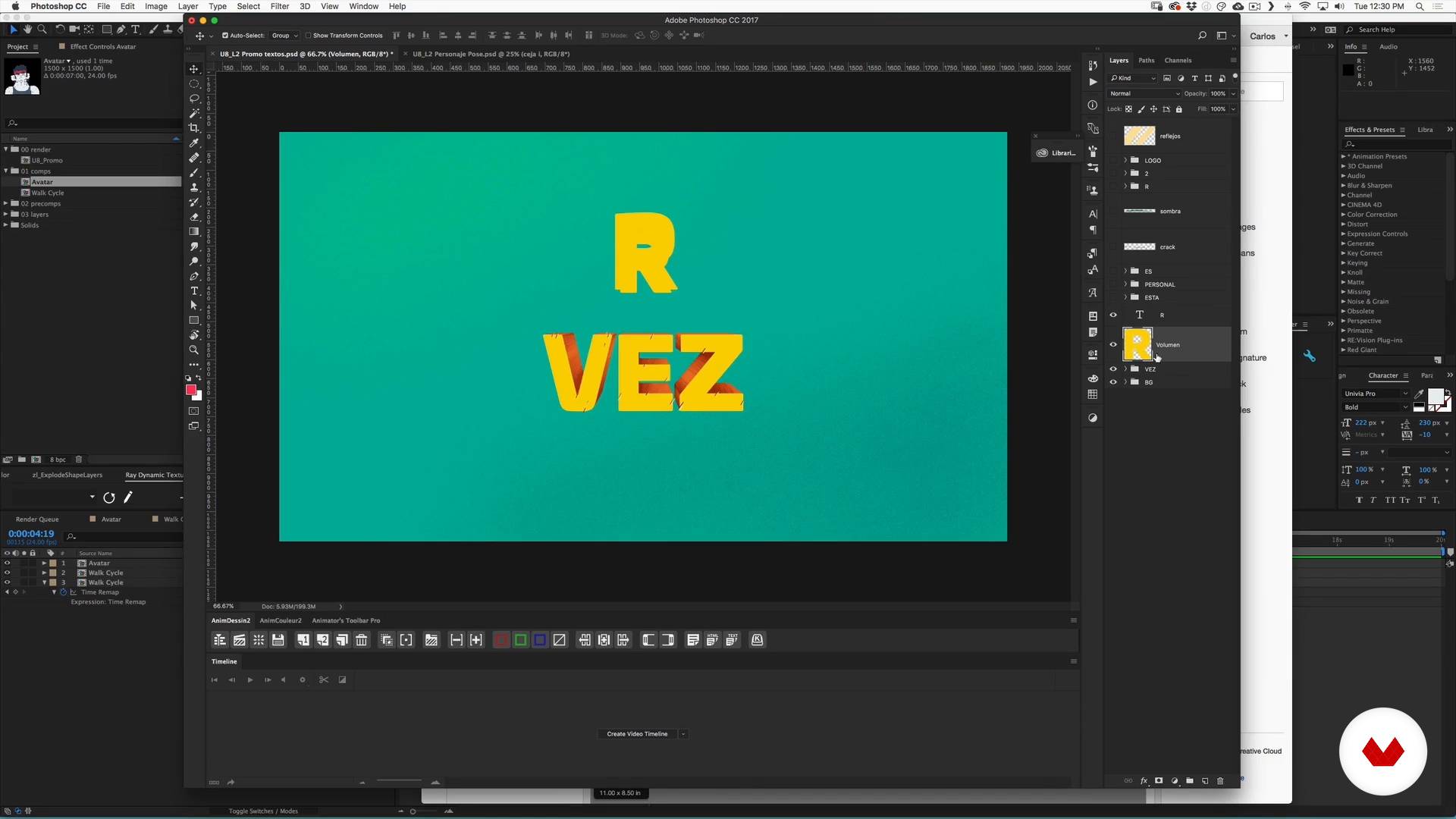Expand the ESTA layer group
This screenshot has width=1456, height=819.
[1125, 297]
